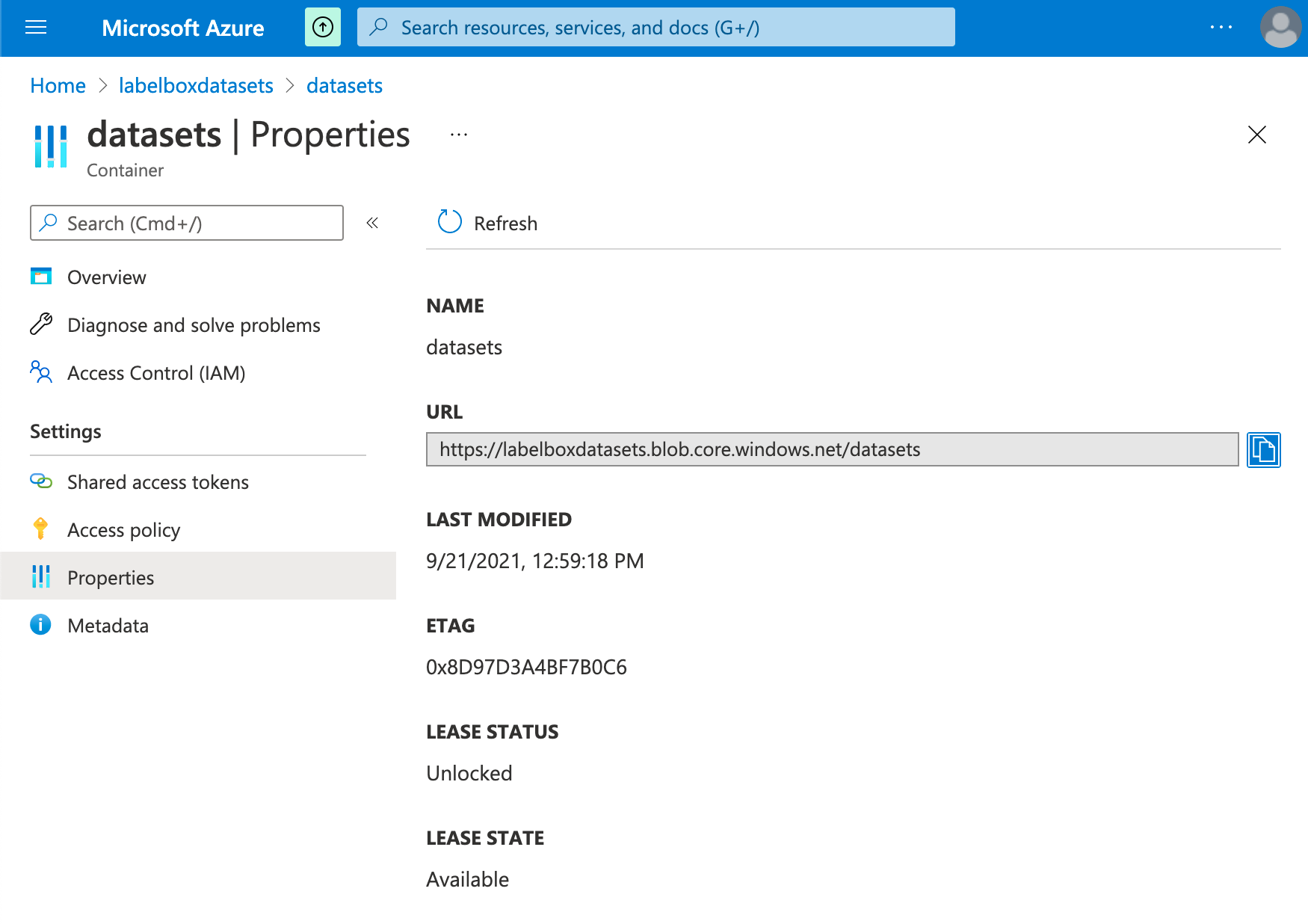Viewport: 1308px width, 924px height.
Task: Open the header ellipsis more menu
Action: pyautogui.click(x=1221, y=27)
